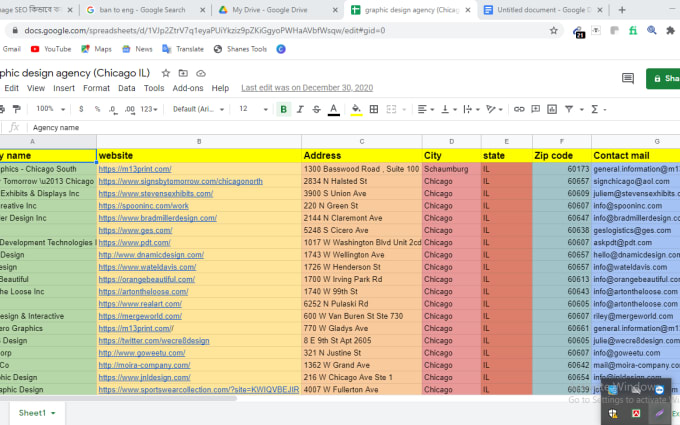Open the Edit menu
This screenshot has height=425, width=680.
pos(11,88)
